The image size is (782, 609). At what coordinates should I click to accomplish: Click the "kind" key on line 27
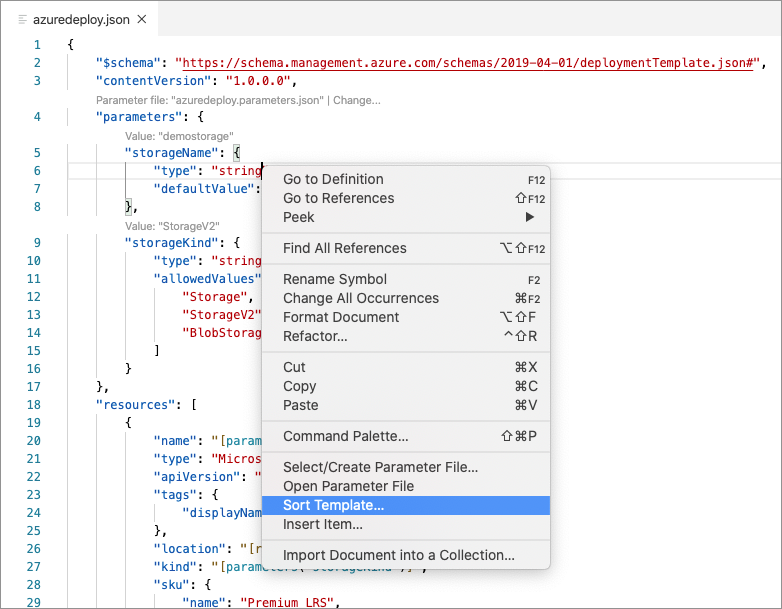tap(175, 567)
